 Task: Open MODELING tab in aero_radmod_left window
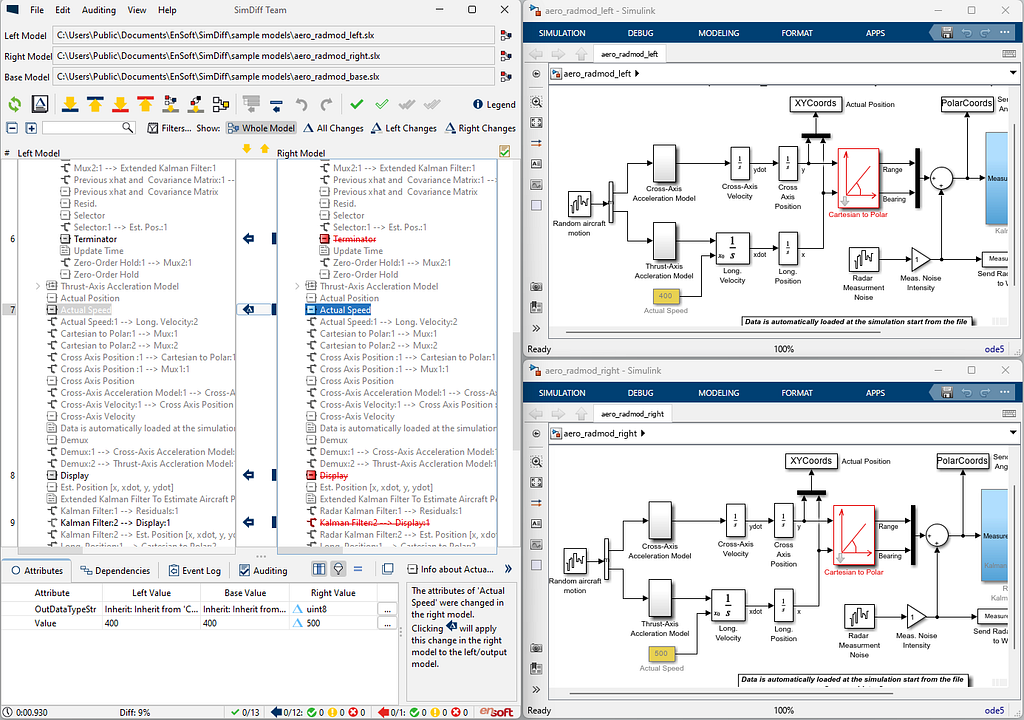pyautogui.click(x=718, y=33)
